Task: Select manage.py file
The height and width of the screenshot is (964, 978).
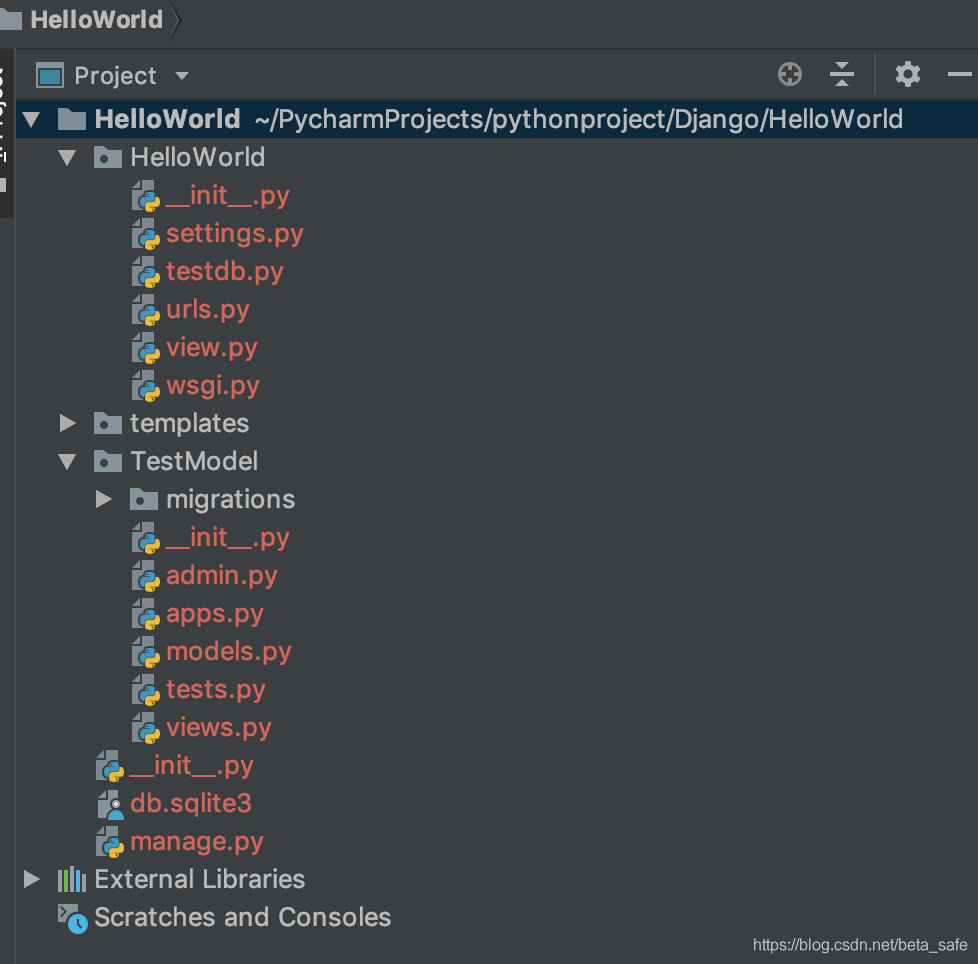Action: coord(196,841)
